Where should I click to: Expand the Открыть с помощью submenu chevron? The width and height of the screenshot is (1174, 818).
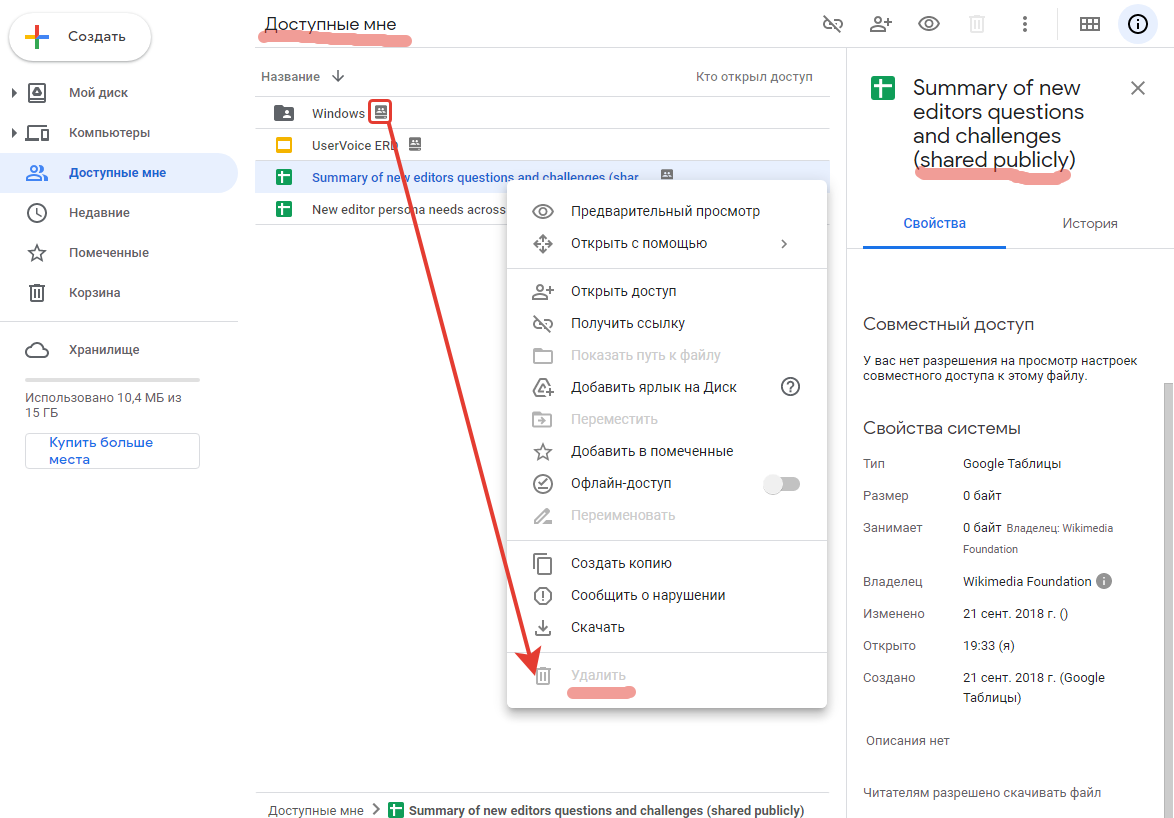784,244
